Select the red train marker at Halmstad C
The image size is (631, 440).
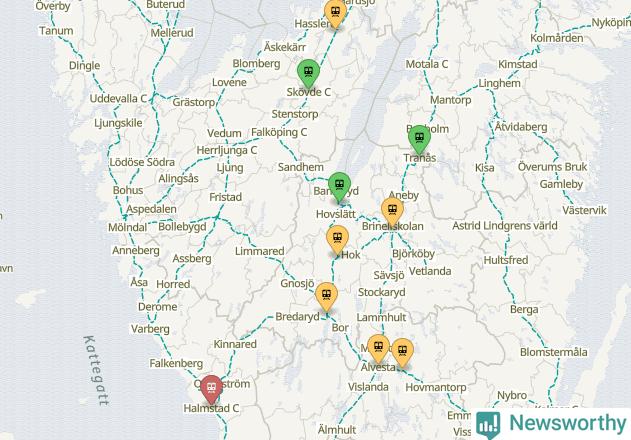pyautogui.click(x=211, y=389)
